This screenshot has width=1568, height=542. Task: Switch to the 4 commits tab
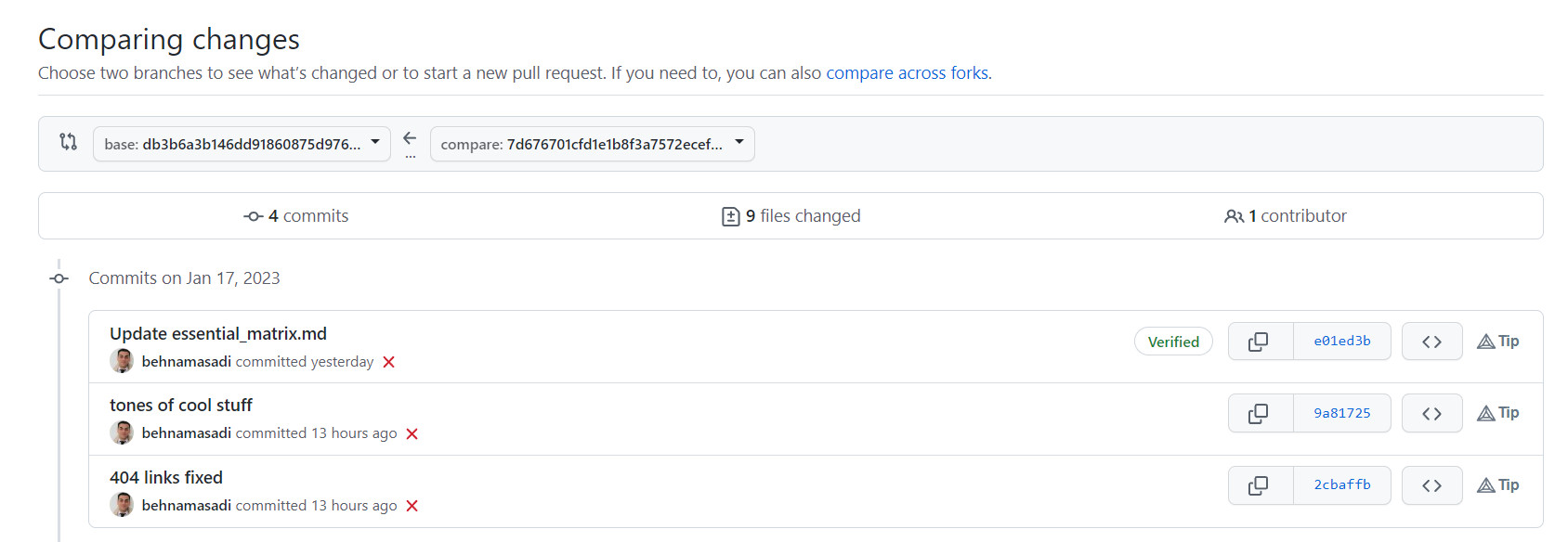point(296,216)
